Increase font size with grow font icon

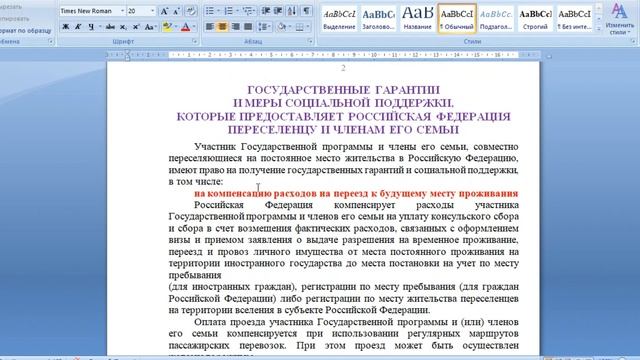coord(164,11)
